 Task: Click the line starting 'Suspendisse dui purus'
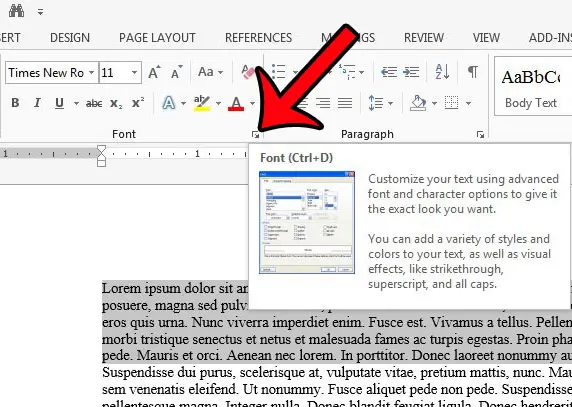point(337,373)
